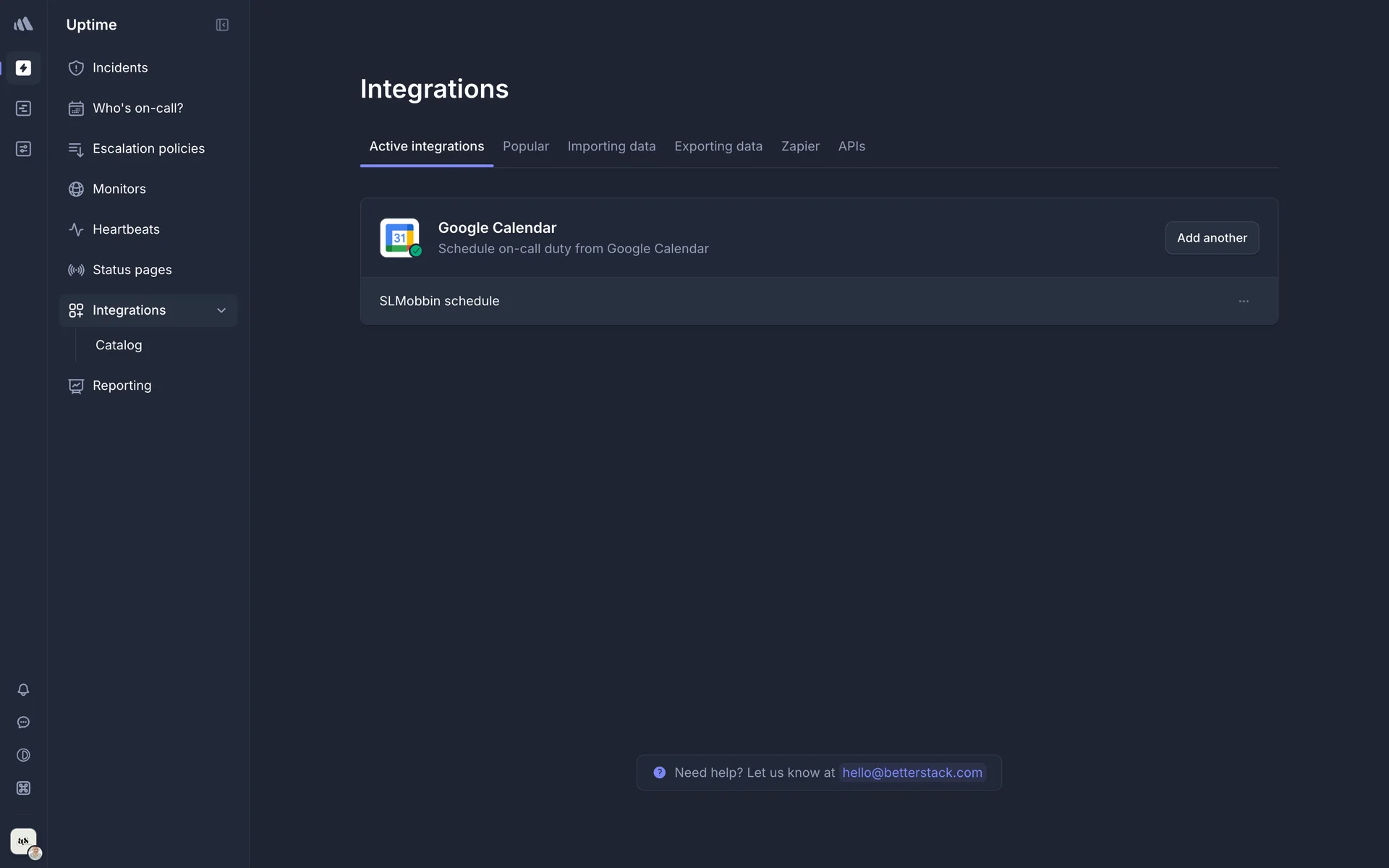The height and width of the screenshot is (868, 1389).
Task: Open Status pages in the sidebar
Action: pyautogui.click(x=132, y=270)
